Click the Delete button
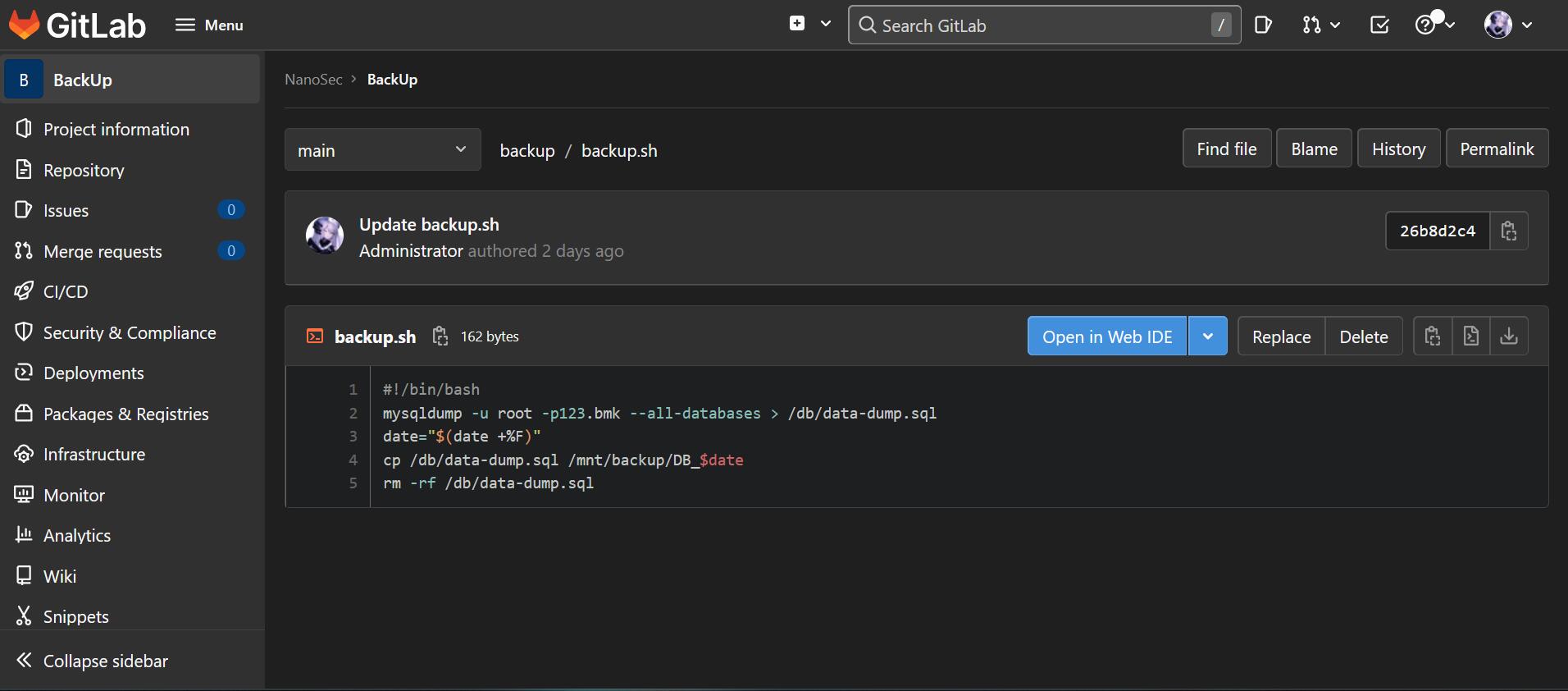The height and width of the screenshot is (691, 1568). point(1364,336)
